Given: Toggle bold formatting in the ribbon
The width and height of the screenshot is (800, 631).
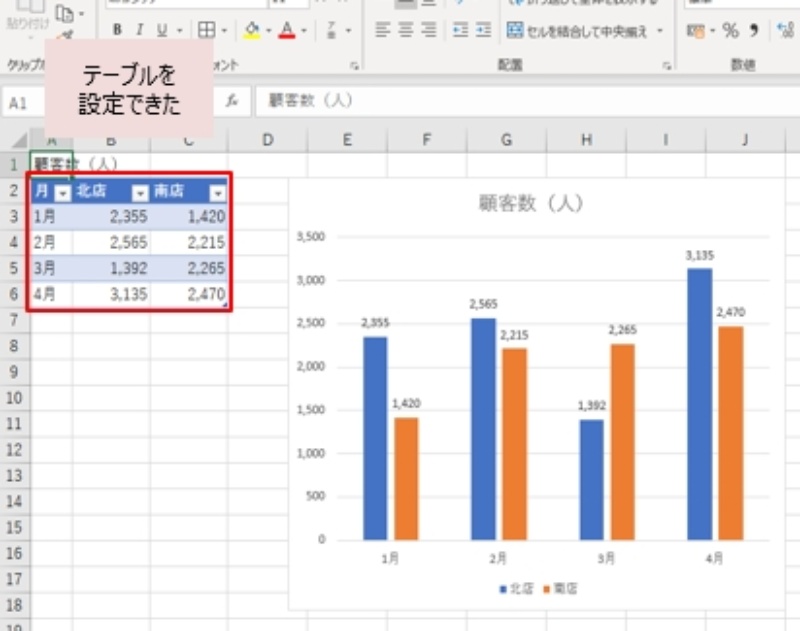Looking at the screenshot, I should pyautogui.click(x=117, y=30).
